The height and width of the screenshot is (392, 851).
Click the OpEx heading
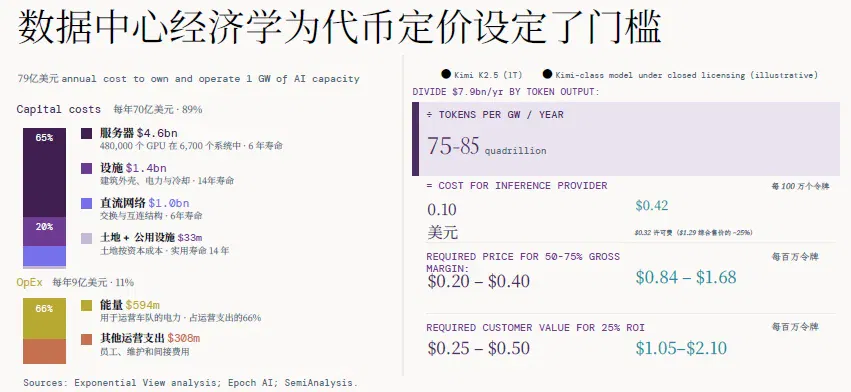click(29, 282)
